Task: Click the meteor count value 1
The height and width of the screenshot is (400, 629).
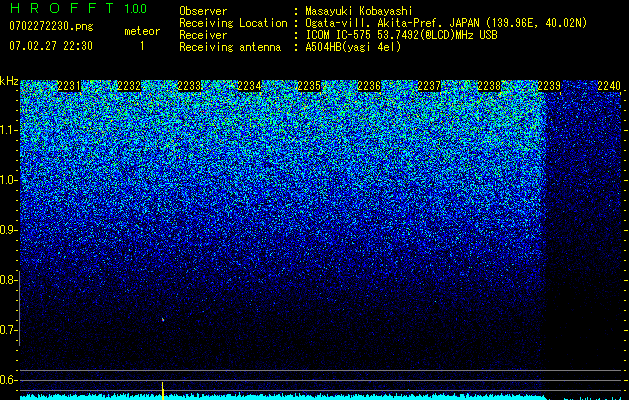Action: [142, 46]
